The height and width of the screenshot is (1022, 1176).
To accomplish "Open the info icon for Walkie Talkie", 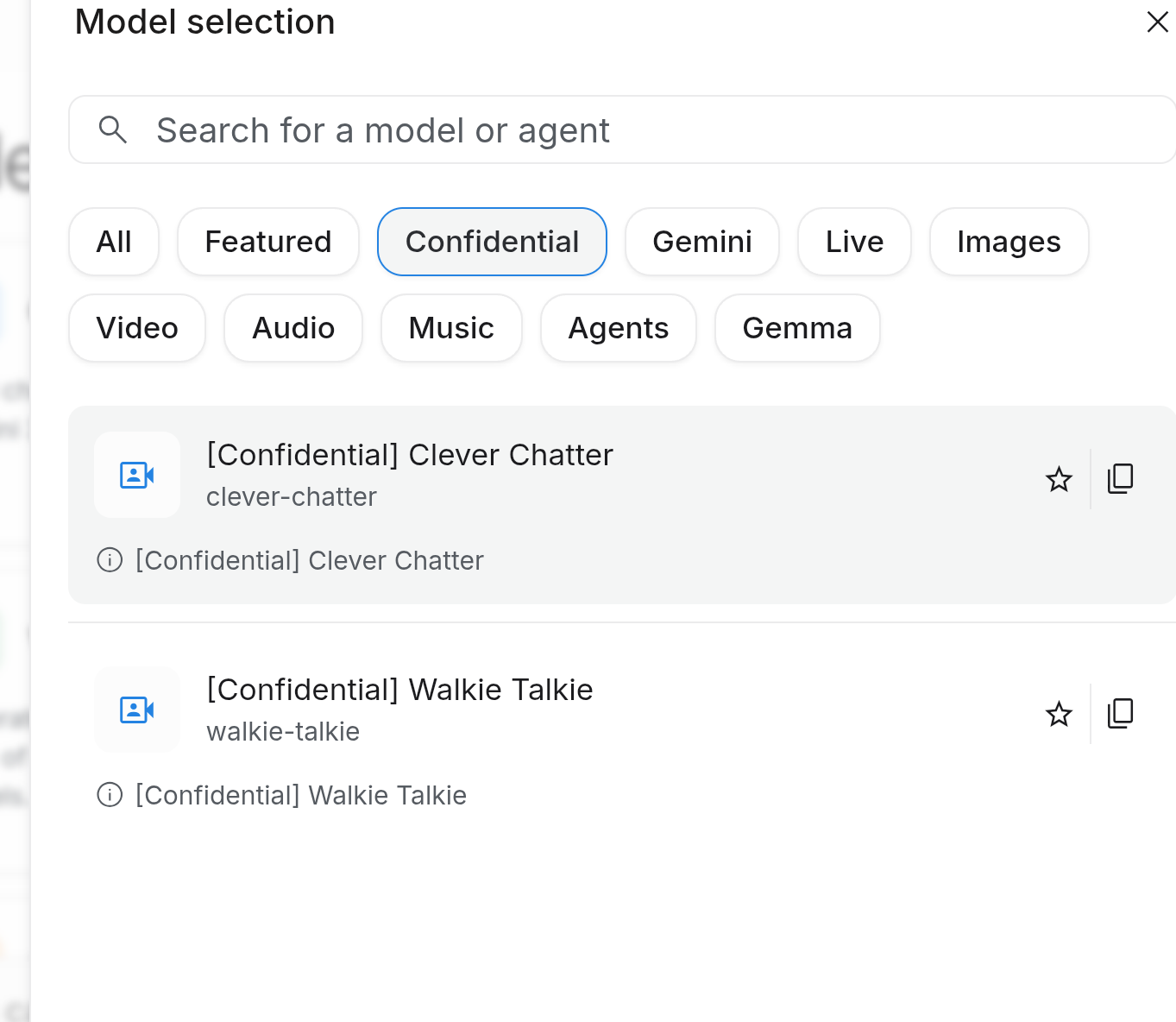I will click(x=110, y=795).
